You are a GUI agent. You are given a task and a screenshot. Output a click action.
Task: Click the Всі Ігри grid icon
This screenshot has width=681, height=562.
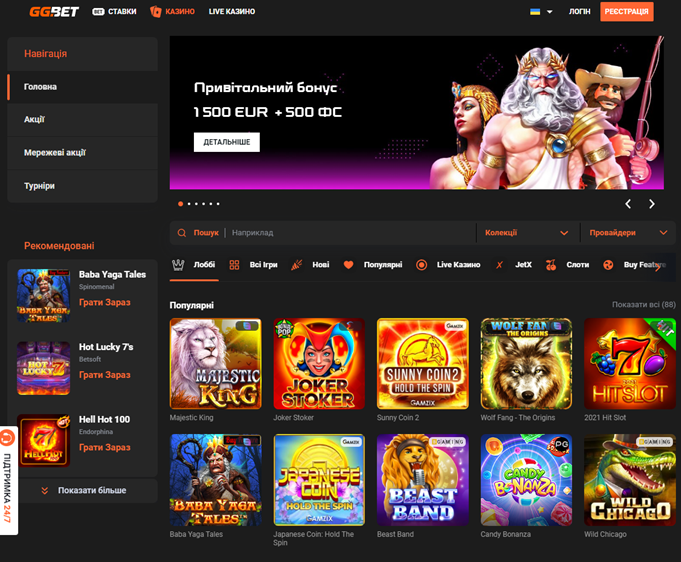coord(235,265)
